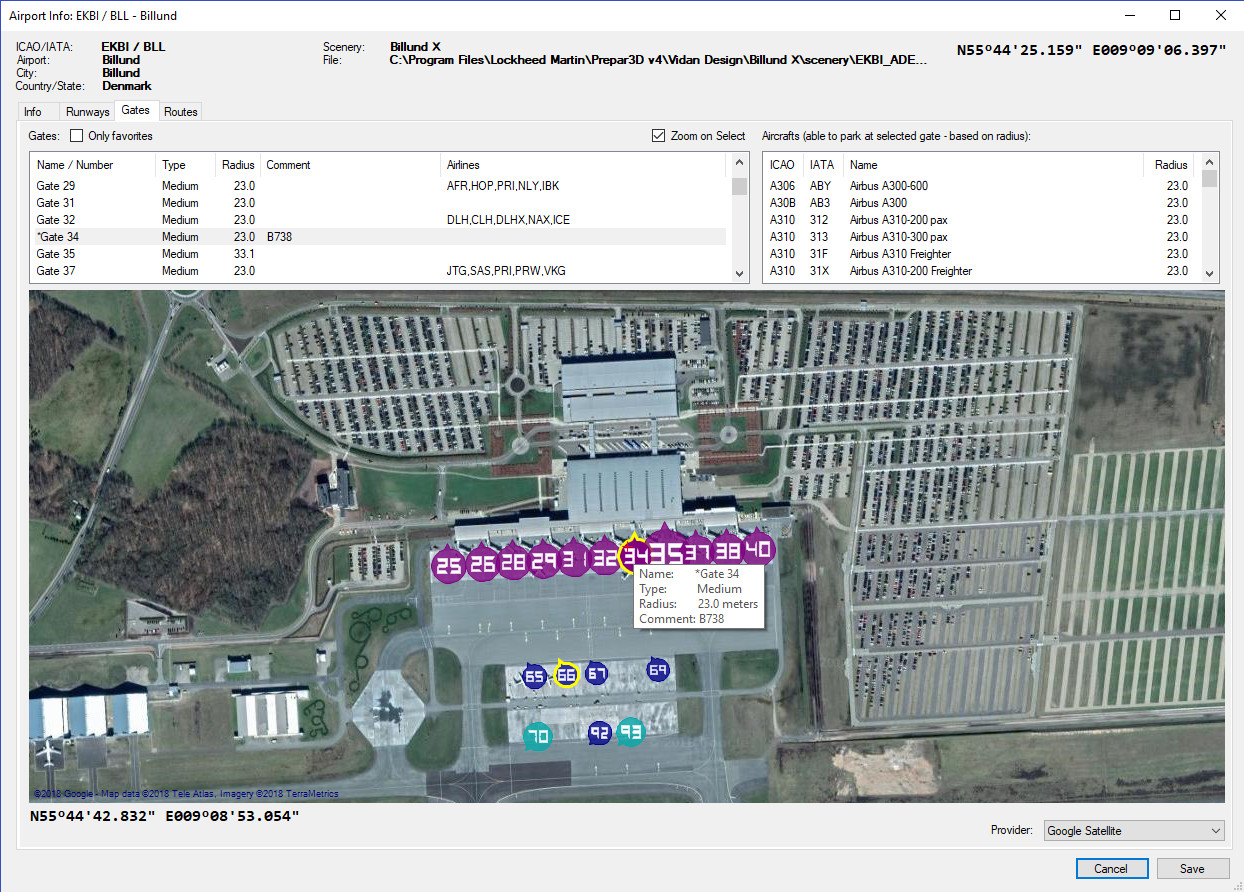Select the *Gate 34 row

pos(378,237)
